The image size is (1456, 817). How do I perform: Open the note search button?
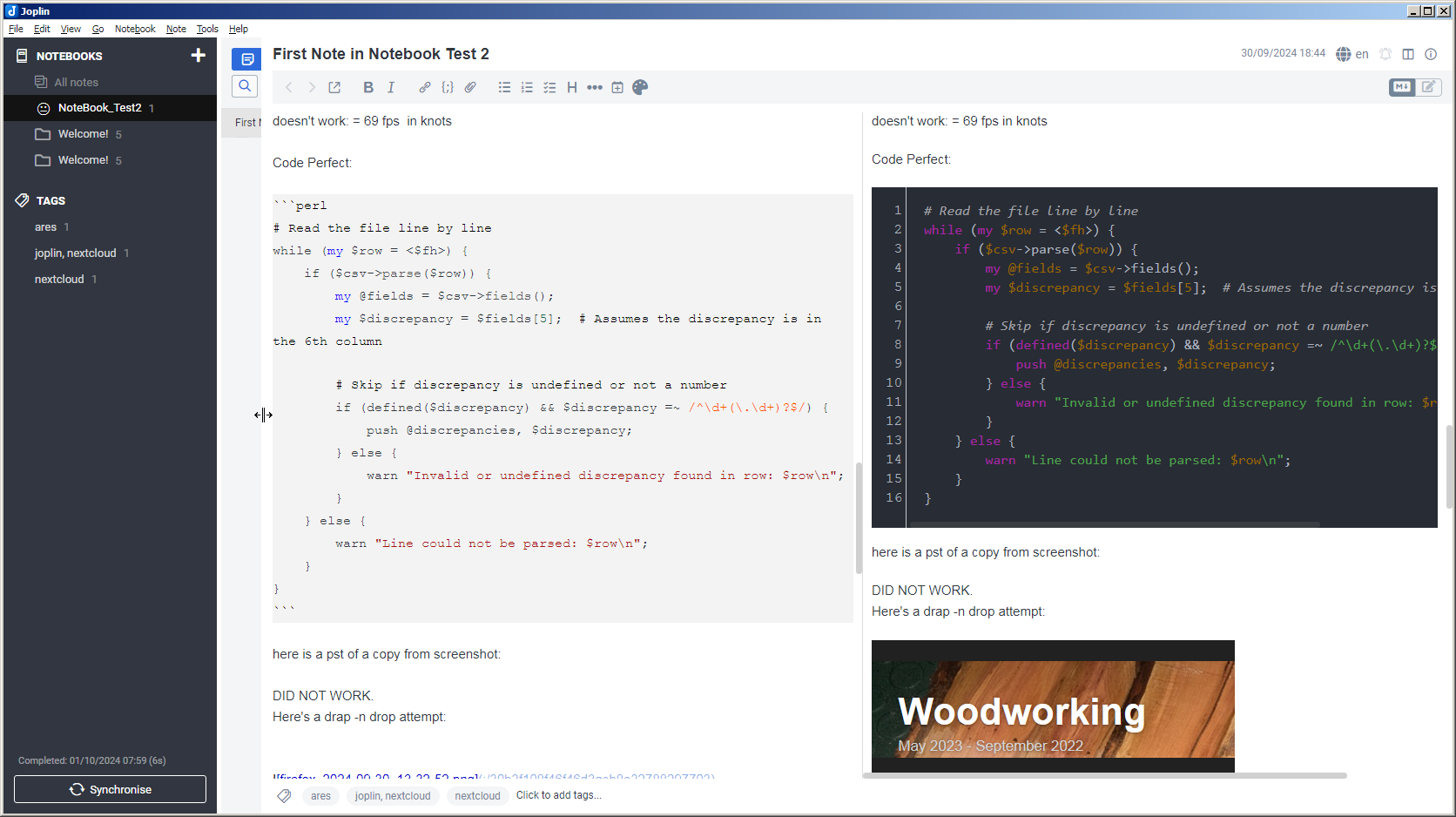(x=245, y=85)
